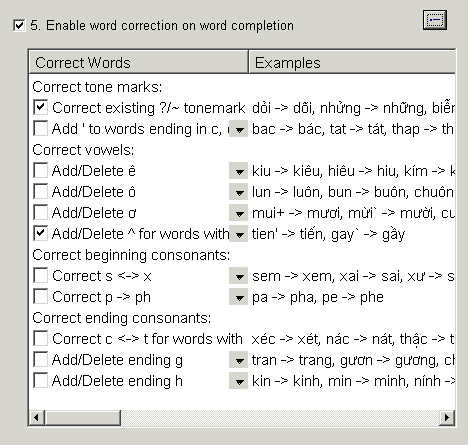The width and height of the screenshot is (468, 445).
Task: Click the right scroll arrow of horizontal scrollbar
Action: [447, 417]
